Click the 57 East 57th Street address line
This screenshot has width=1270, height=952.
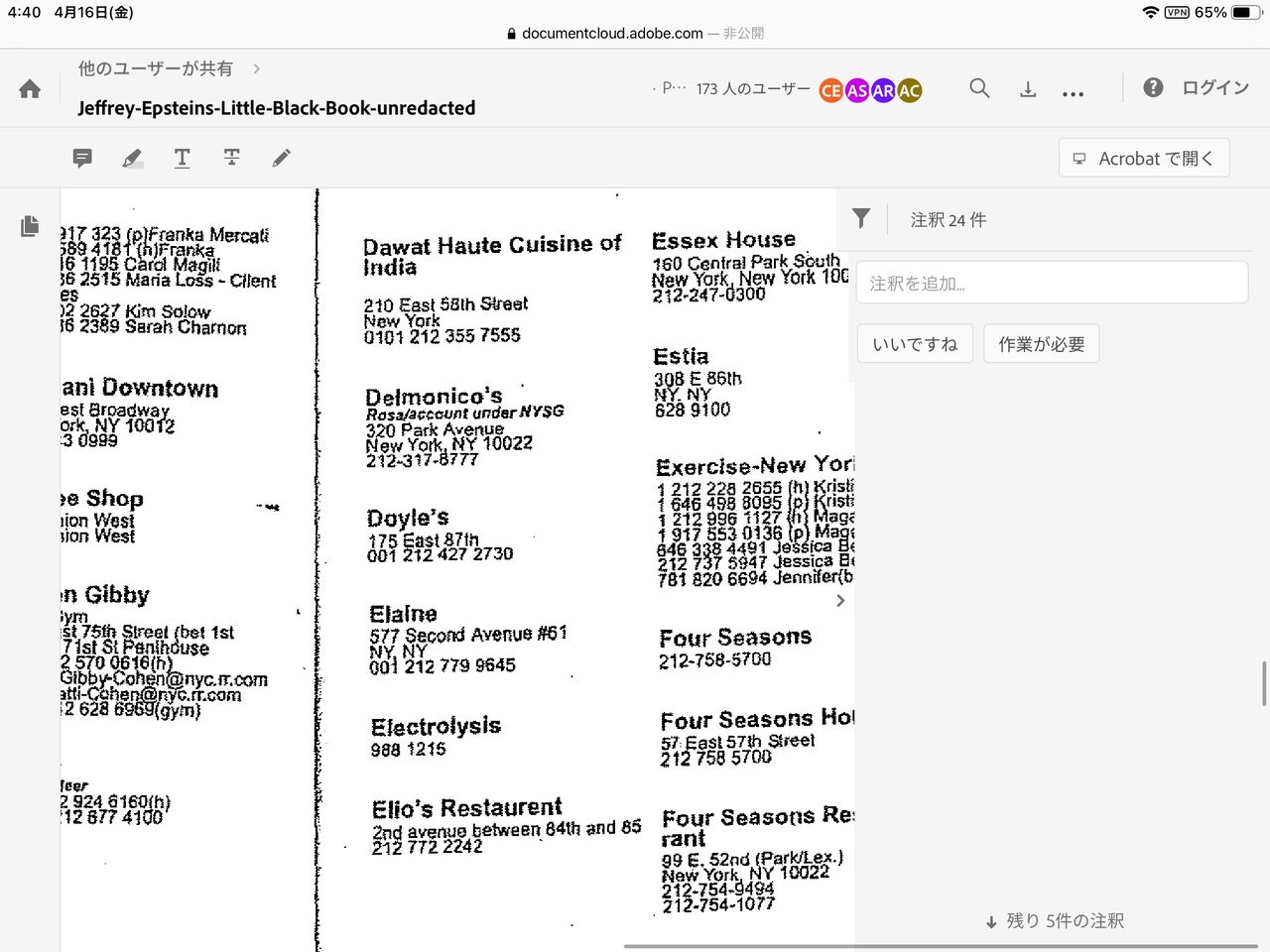pos(737,742)
